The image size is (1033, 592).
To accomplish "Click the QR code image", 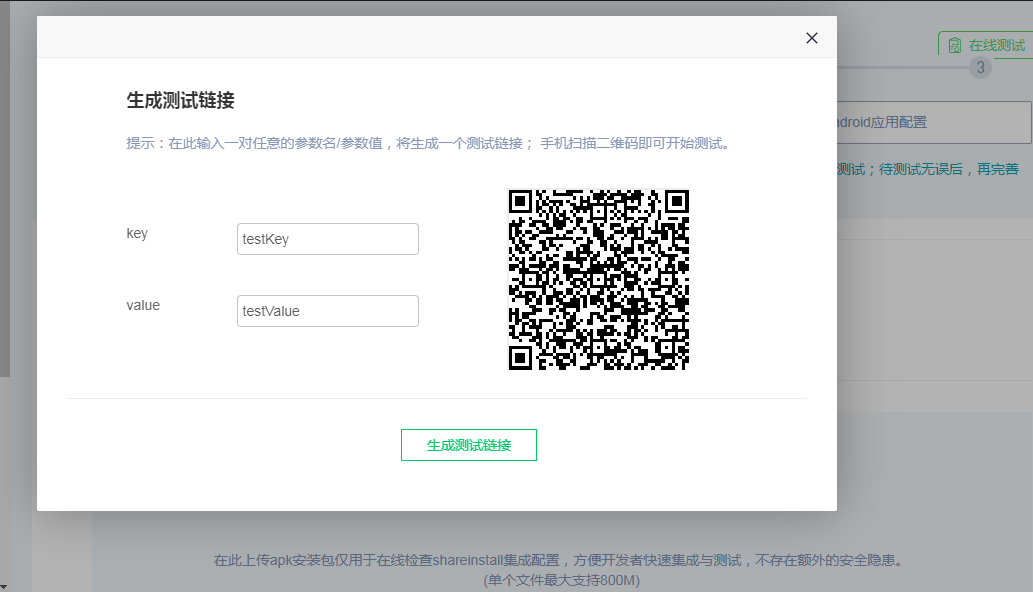I will click(598, 278).
